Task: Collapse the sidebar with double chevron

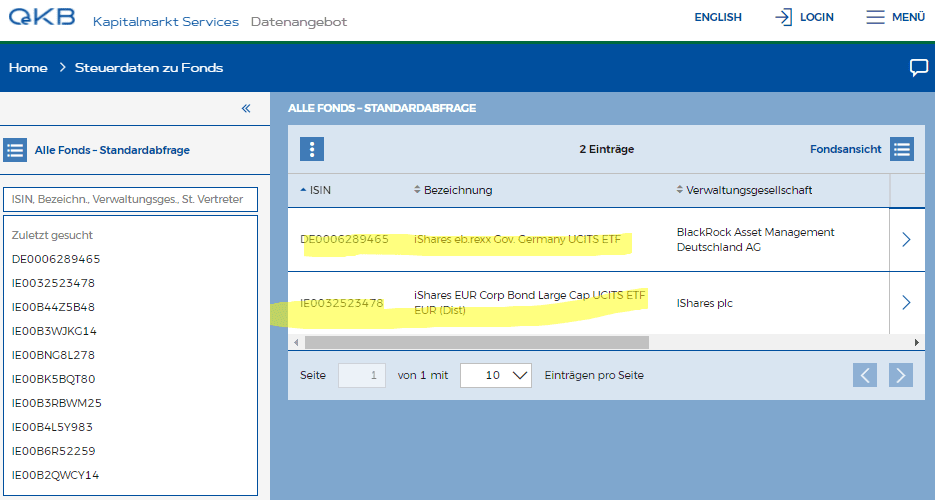Action: click(x=246, y=108)
